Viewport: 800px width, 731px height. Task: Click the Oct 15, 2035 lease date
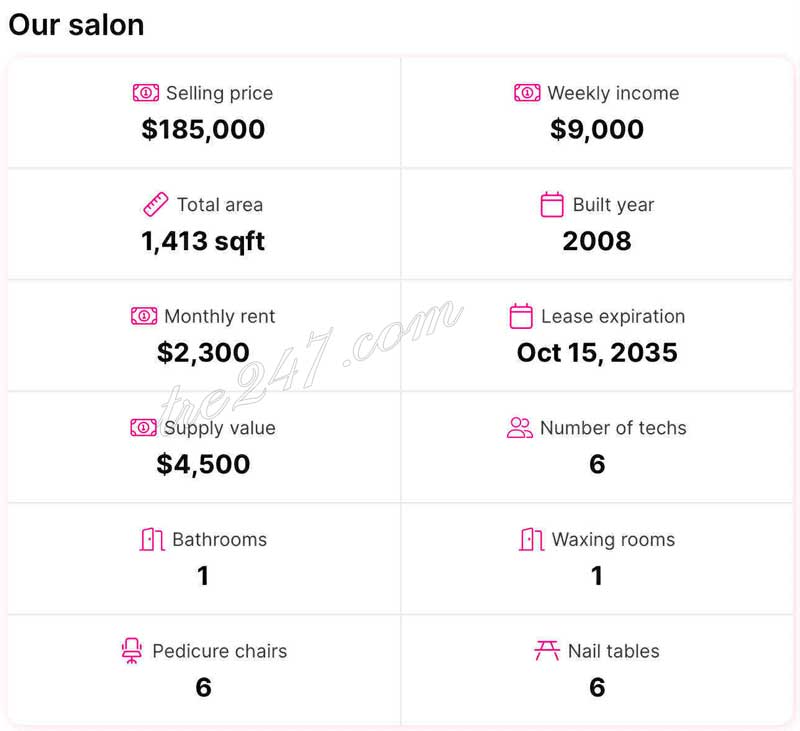pyautogui.click(x=597, y=352)
